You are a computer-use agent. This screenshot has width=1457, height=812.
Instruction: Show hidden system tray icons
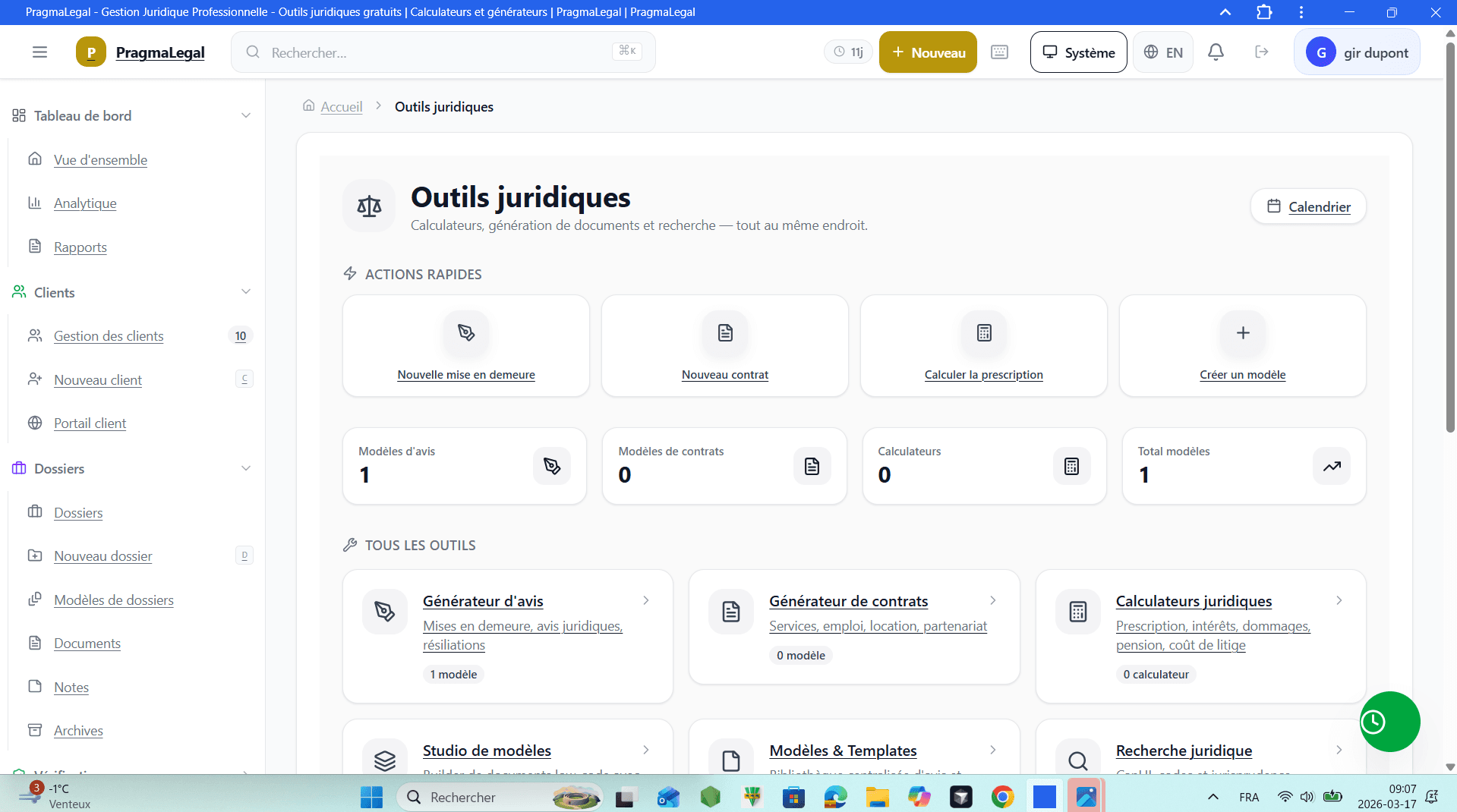[1213, 797]
